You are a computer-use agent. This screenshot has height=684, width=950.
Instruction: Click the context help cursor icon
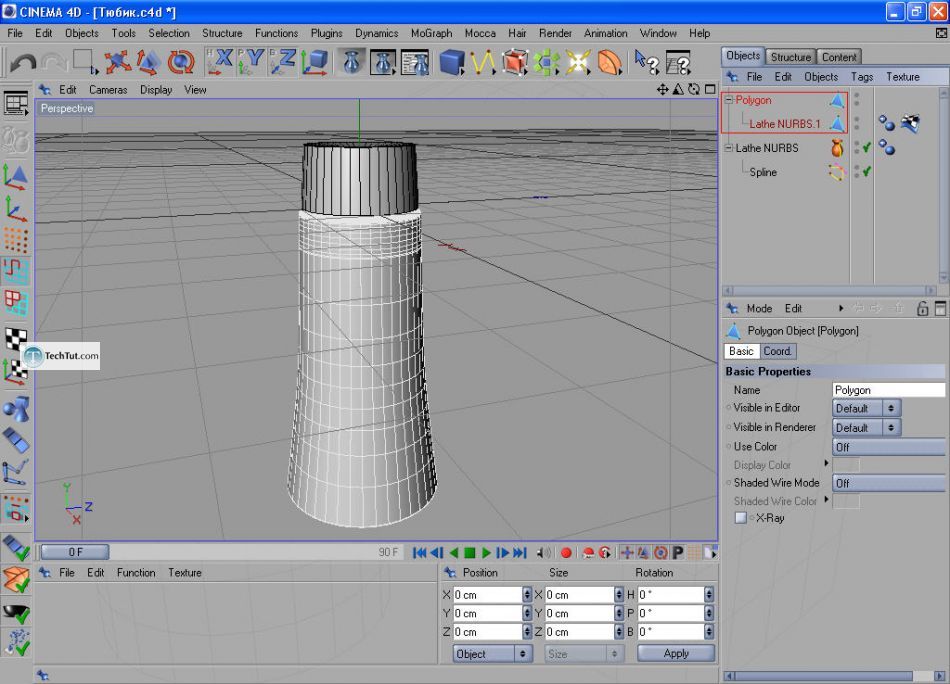pyautogui.click(x=646, y=62)
